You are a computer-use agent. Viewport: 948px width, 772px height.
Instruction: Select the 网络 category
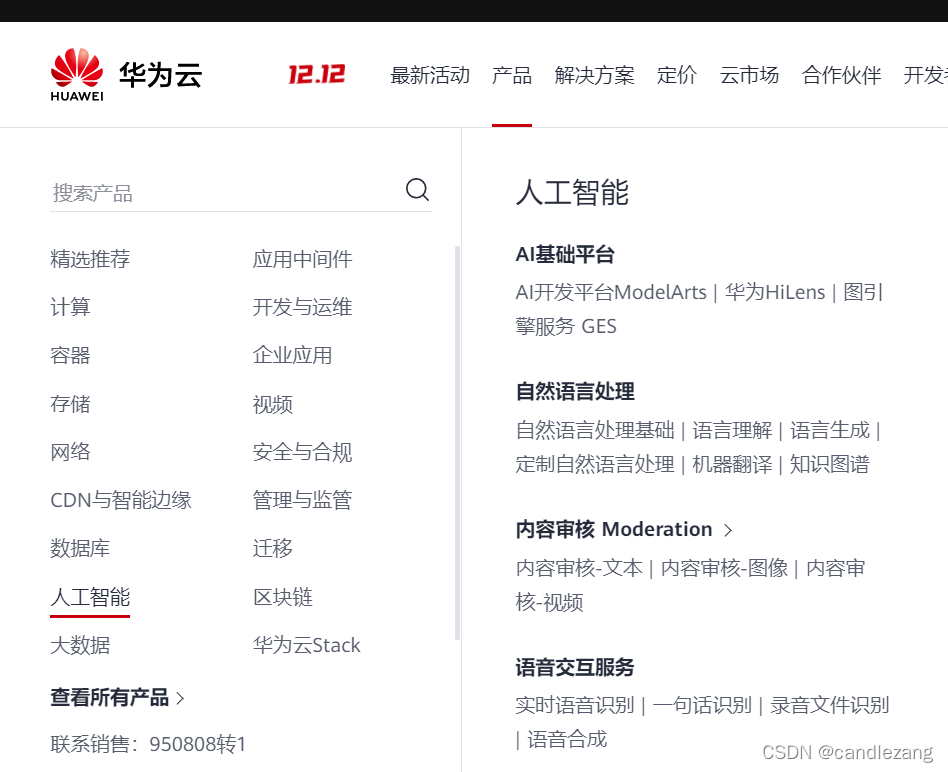70,452
